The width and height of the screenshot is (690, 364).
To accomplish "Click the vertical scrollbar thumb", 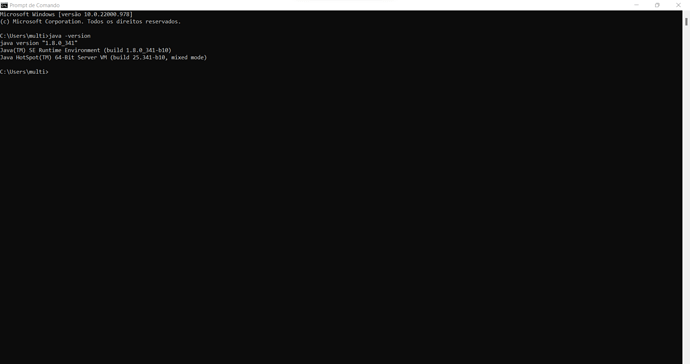I will pos(686,21).
